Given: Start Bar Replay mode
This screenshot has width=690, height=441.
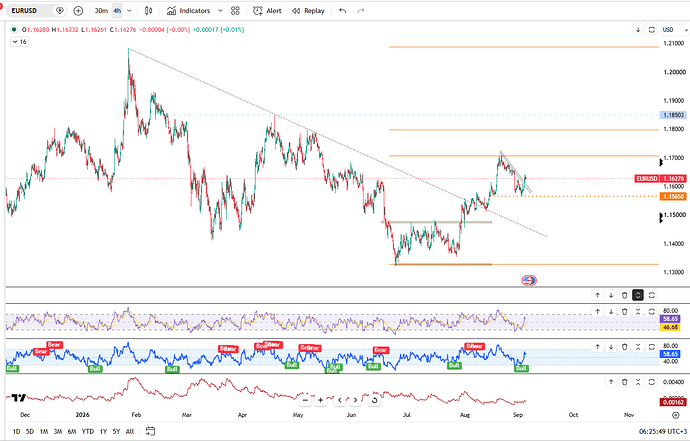Looking at the screenshot, I should click(x=308, y=11).
